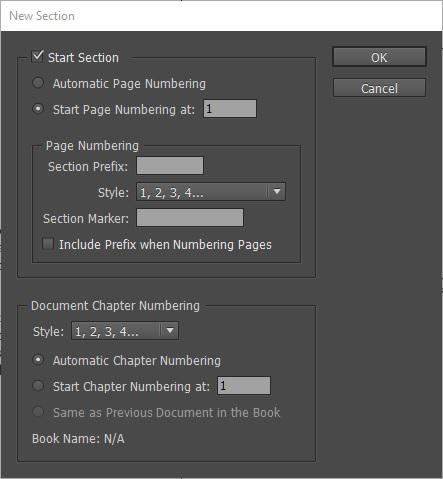443x479 pixels.
Task: Focus the Start Chapter Numbering at field
Action: click(x=244, y=386)
